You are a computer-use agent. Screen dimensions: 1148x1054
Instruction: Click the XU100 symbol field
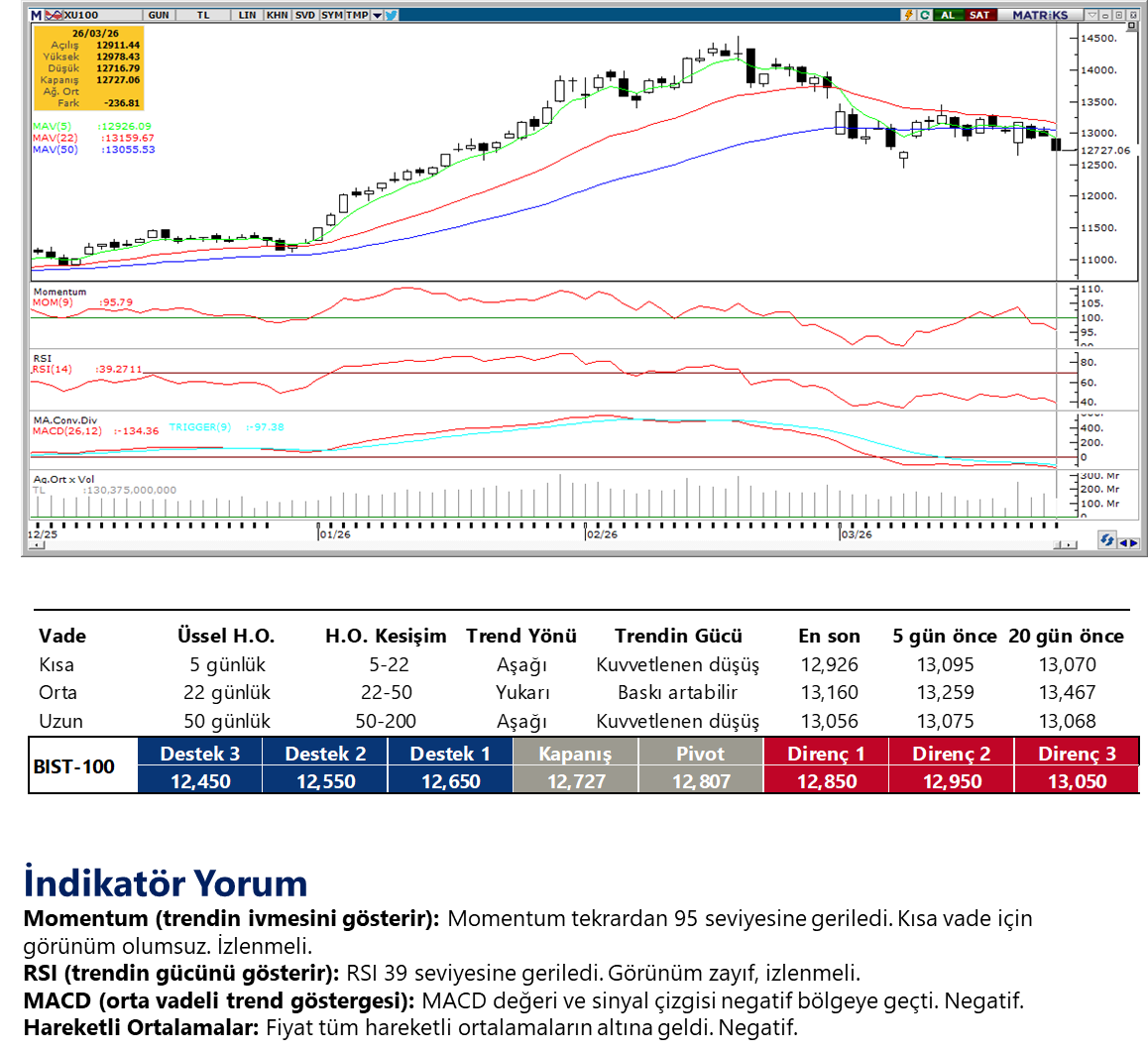(x=79, y=15)
